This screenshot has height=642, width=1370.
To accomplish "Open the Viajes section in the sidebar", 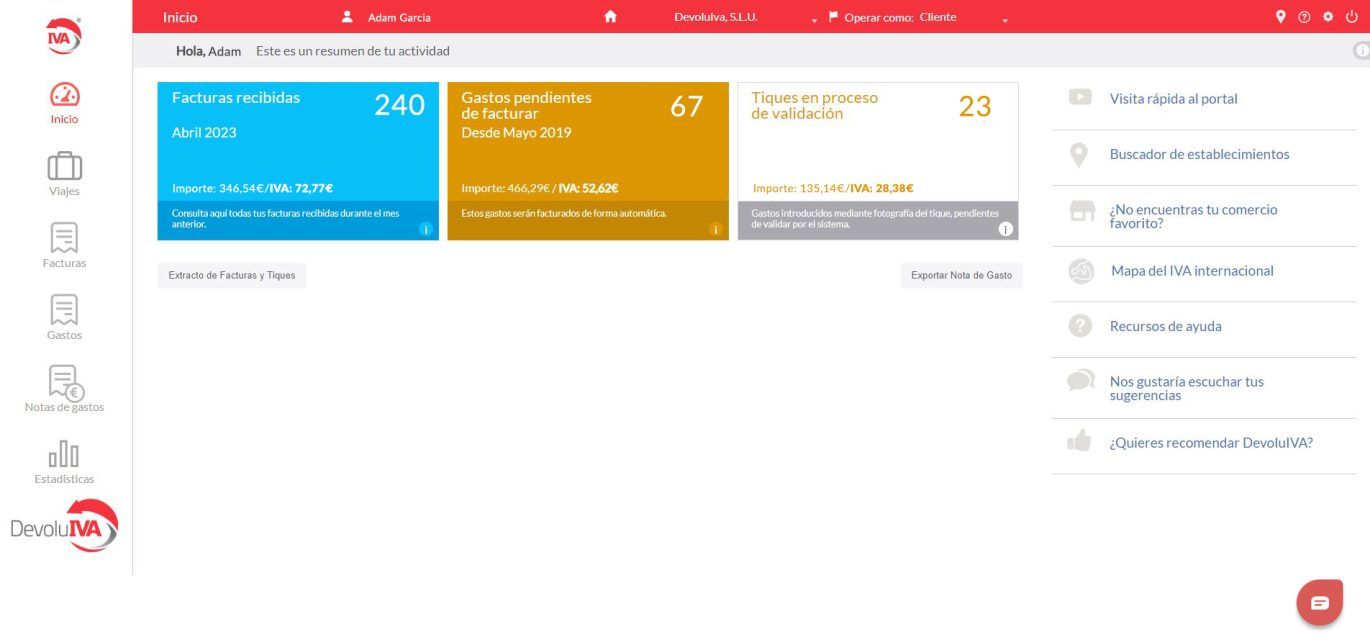I will (x=64, y=172).
